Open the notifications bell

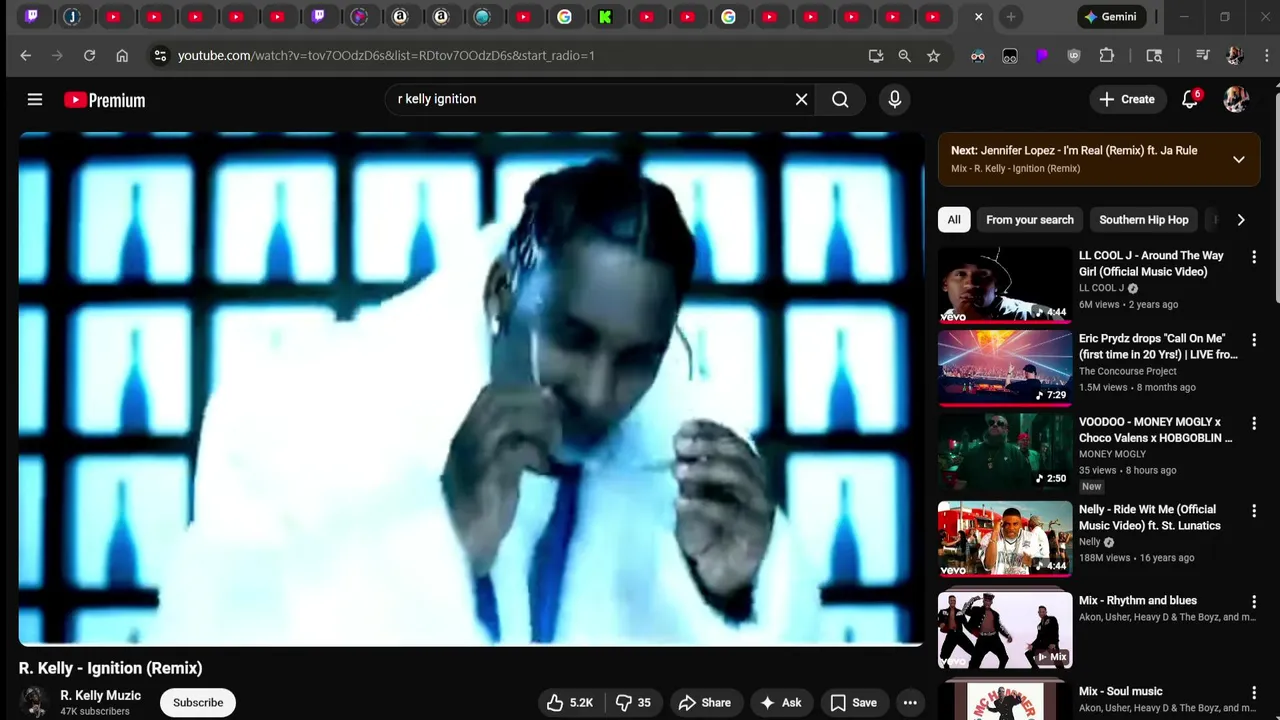pyautogui.click(x=1190, y=99)
